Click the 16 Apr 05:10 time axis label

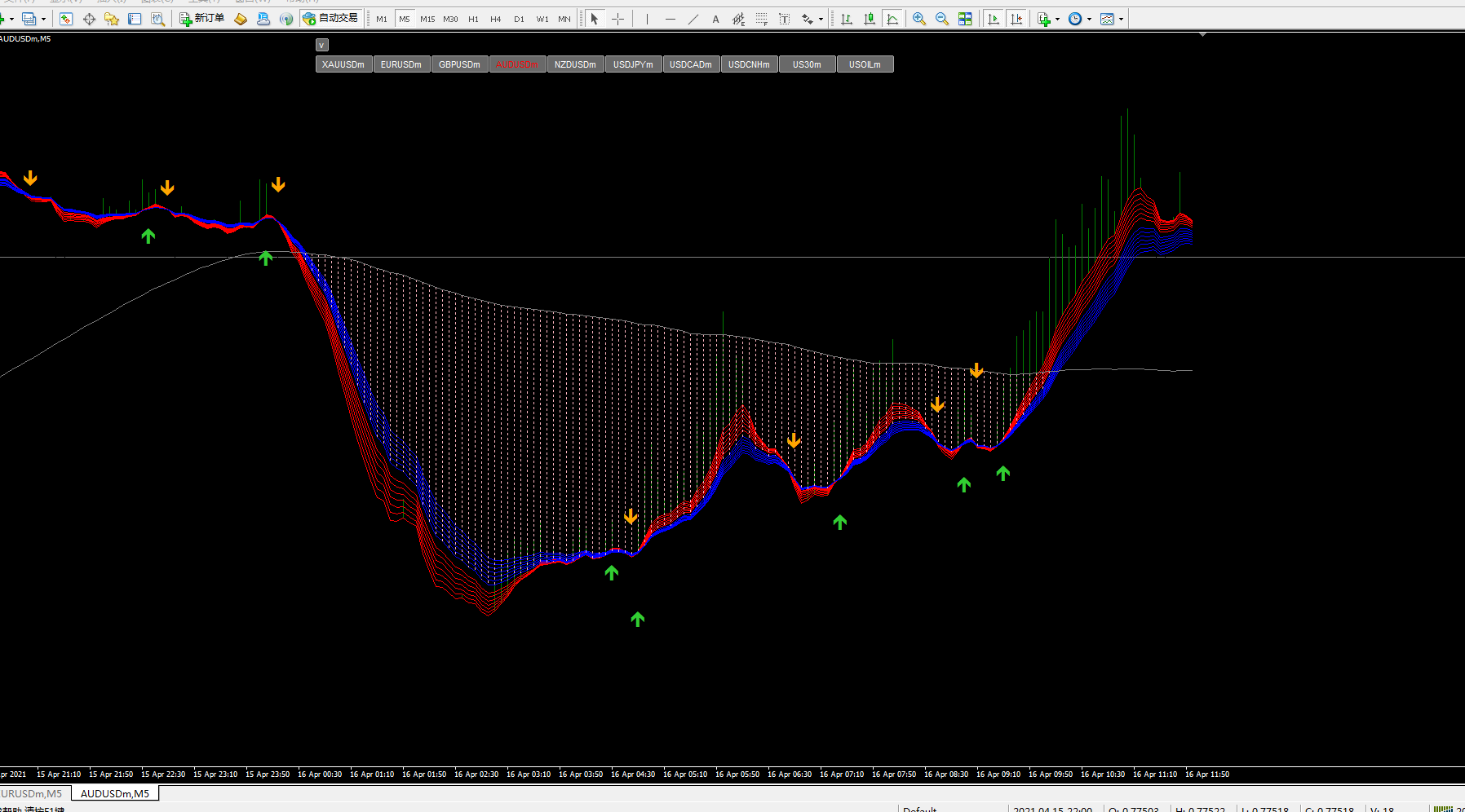click(x=685, y=774)
